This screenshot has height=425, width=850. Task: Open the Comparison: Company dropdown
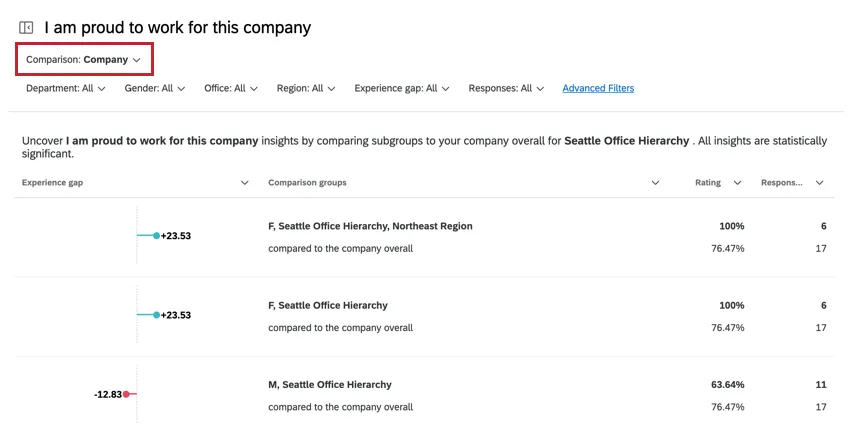83,60
